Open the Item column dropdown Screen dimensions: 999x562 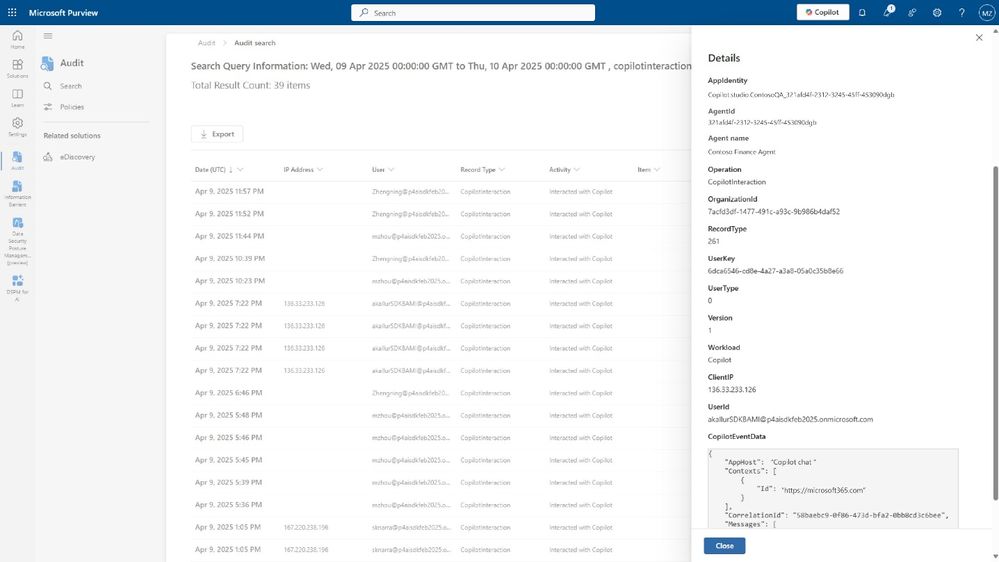coord(657,169)
